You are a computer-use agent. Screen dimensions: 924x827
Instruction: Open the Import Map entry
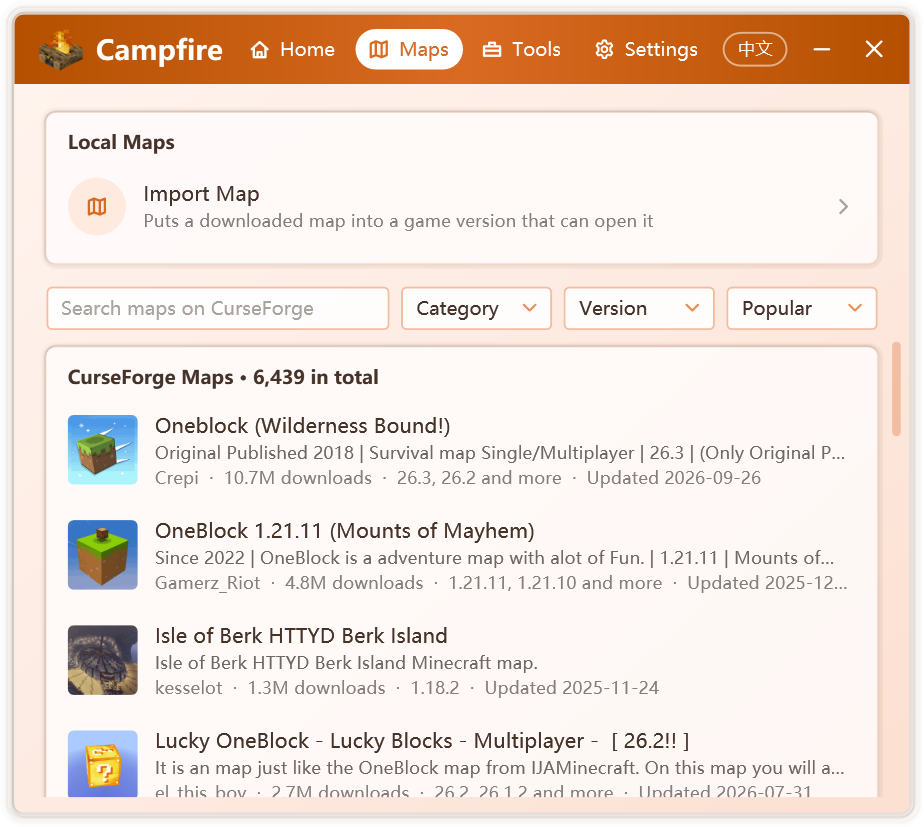tap(461, 207)
